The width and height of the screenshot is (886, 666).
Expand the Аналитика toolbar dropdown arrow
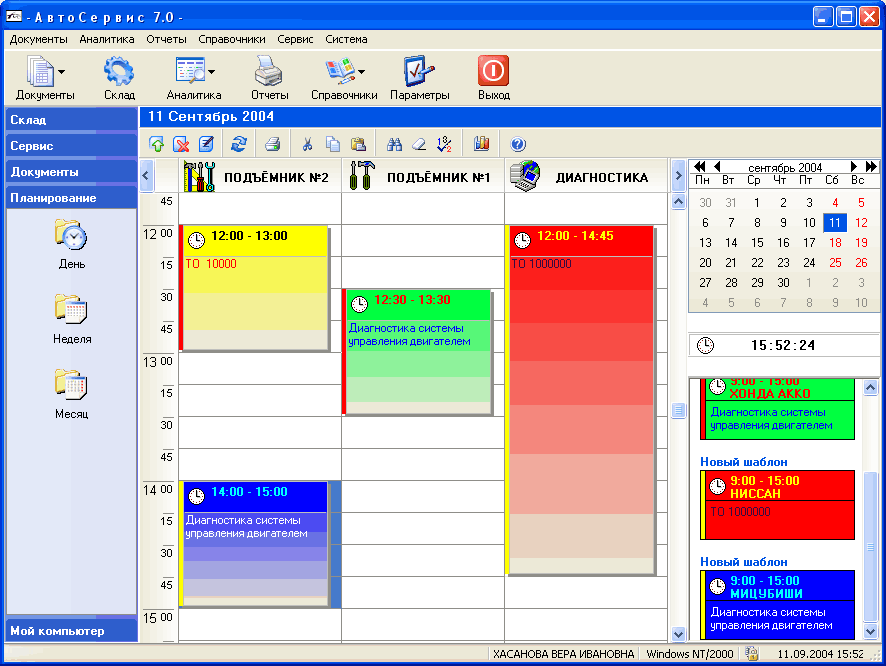(211, 72)
